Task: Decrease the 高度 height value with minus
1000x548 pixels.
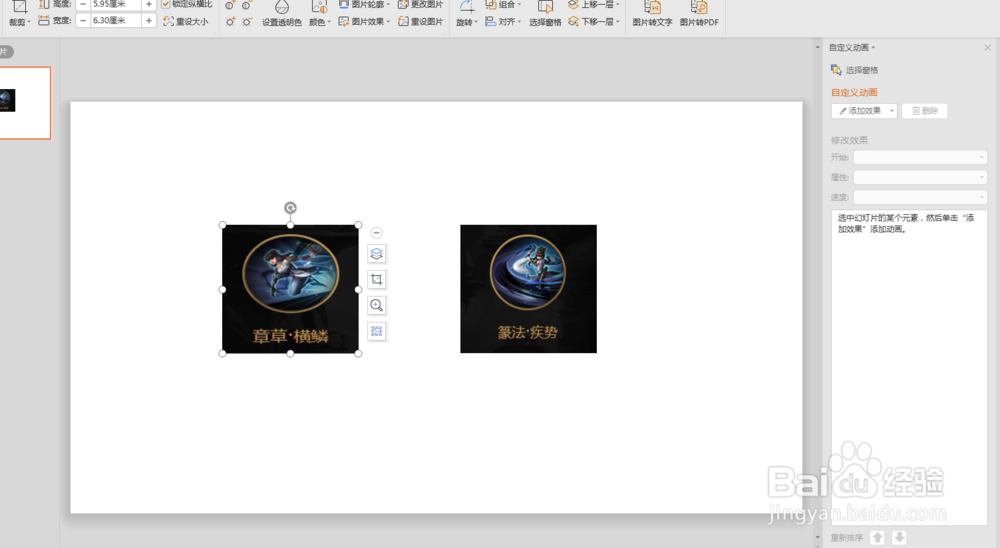Action: point(83,4)
